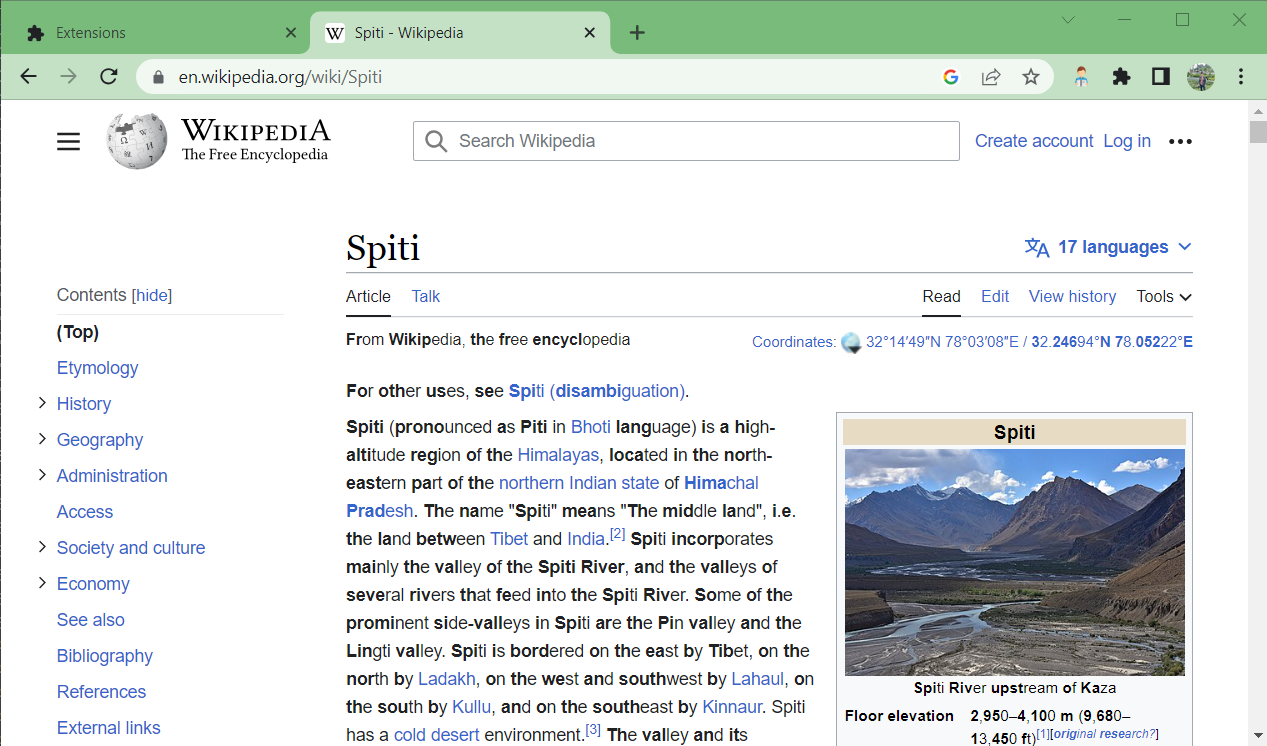Expand Society and culture section in contents
Image resolution: width=1267 pixels, height=746 pixels.
point(42,547)
